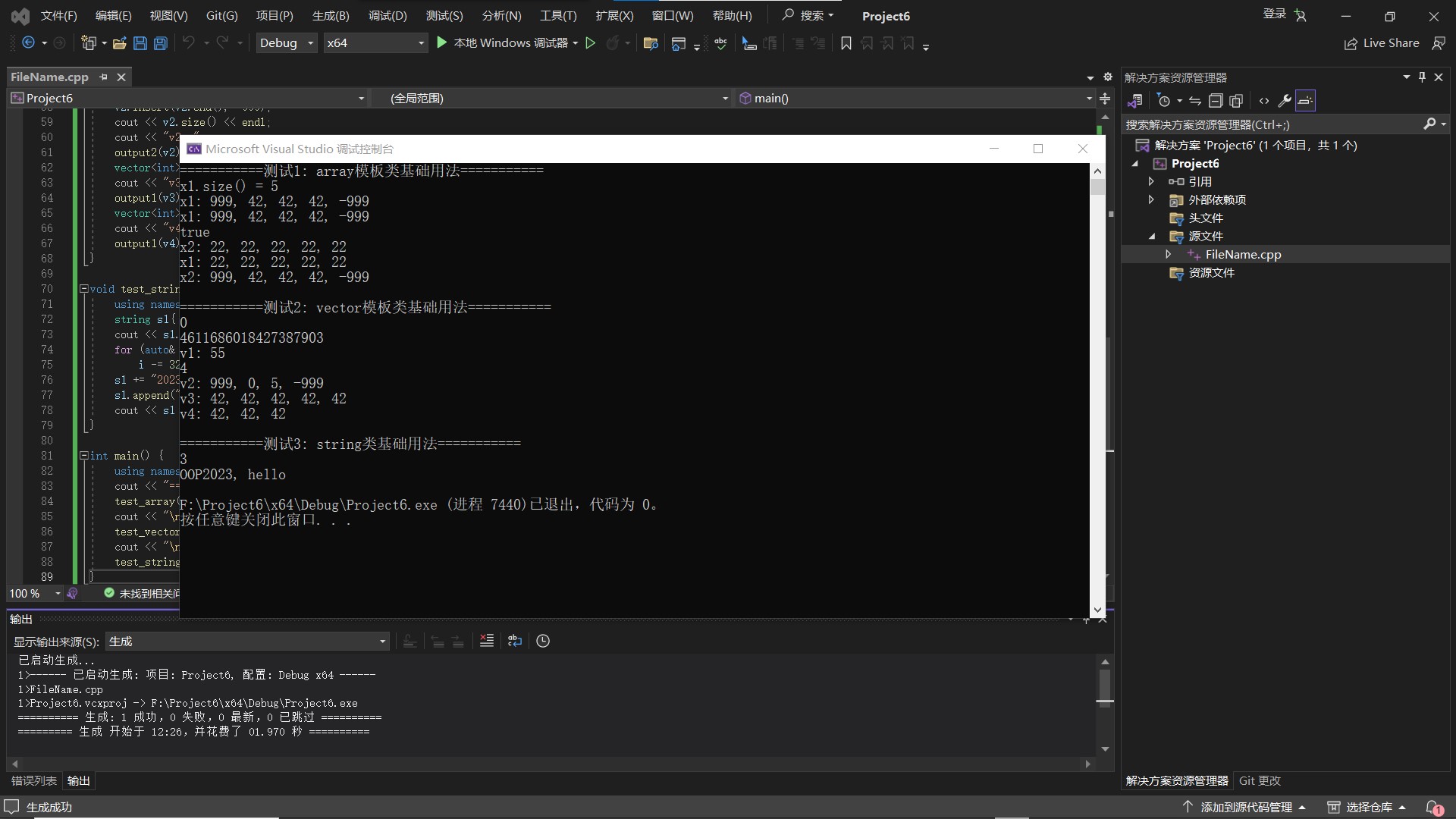Toggle word wrap in Output panel
1456x819 pixels.
(x=515, y=641)
